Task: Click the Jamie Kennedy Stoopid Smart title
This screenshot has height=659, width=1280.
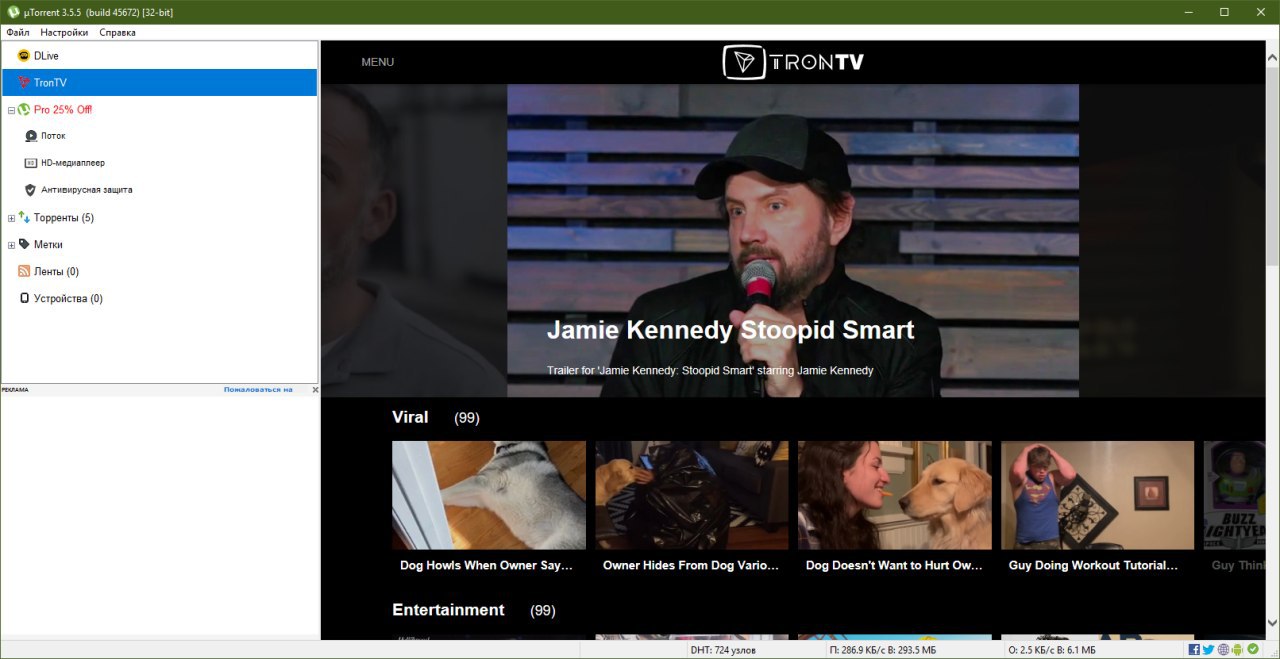Action: pos(730,330)
